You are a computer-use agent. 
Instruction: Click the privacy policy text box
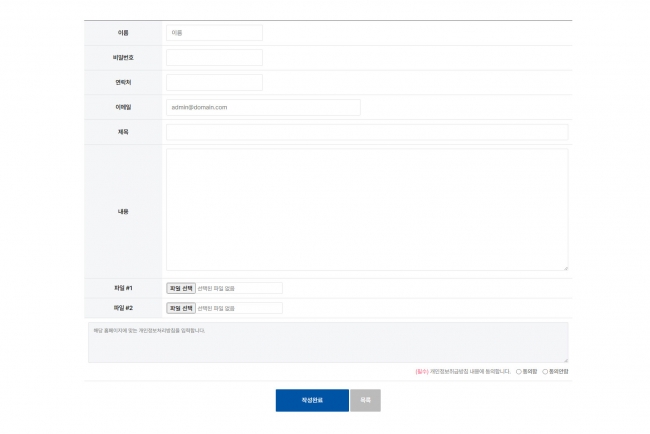(x=326, y=342)
